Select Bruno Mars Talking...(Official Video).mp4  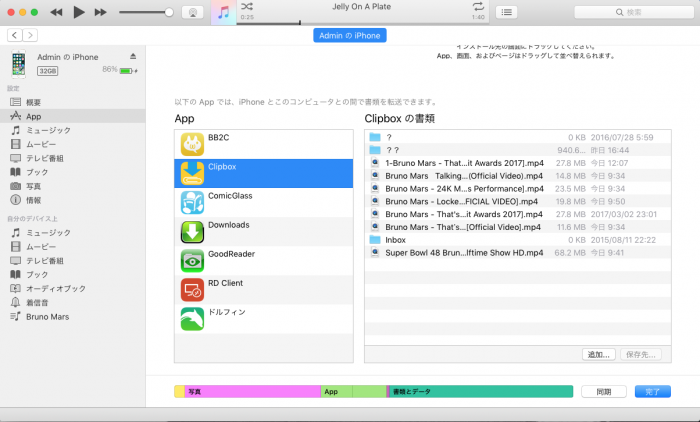point(518,175)
